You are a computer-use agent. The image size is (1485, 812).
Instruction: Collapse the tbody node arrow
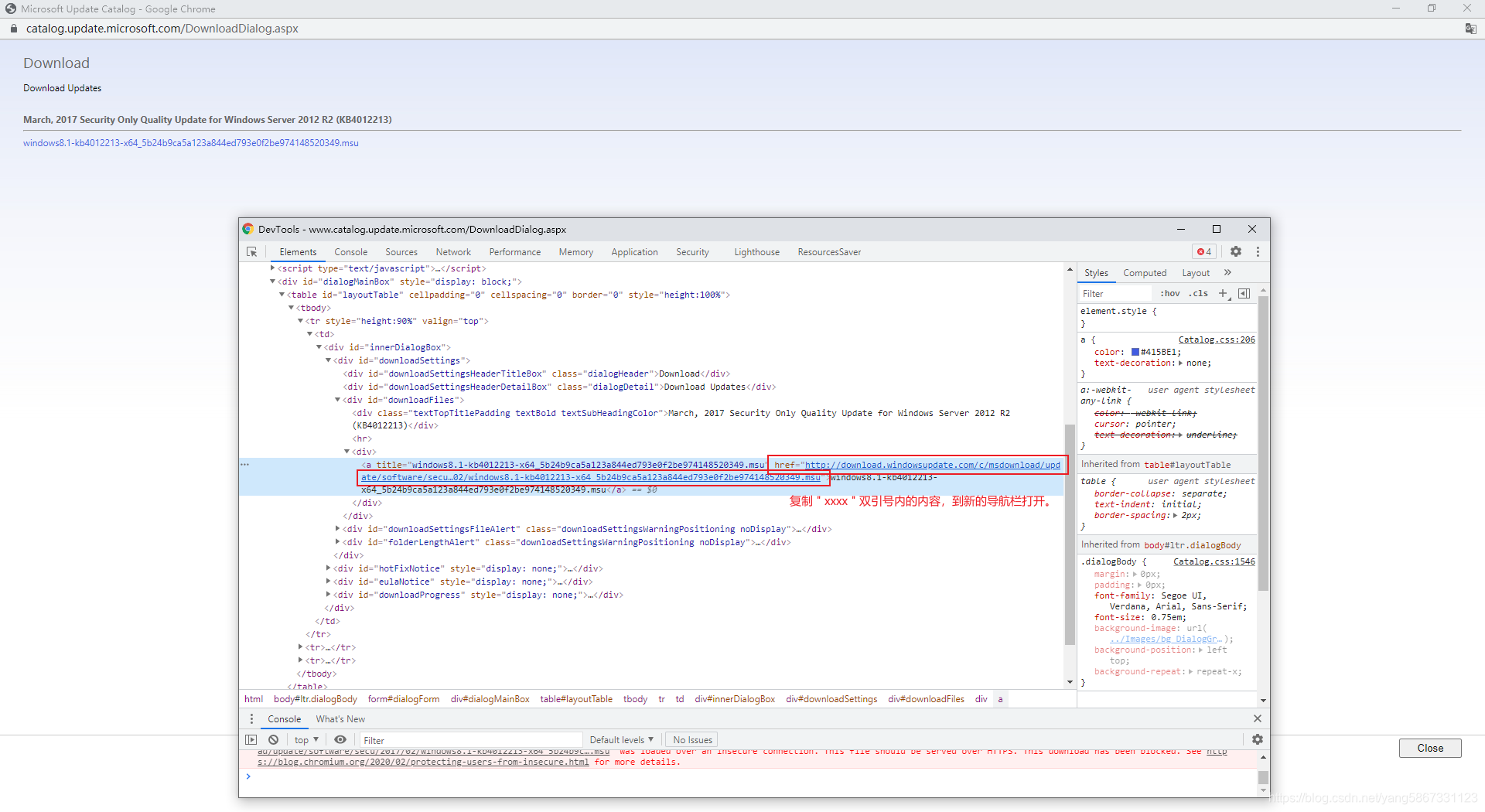coord(291,309)
